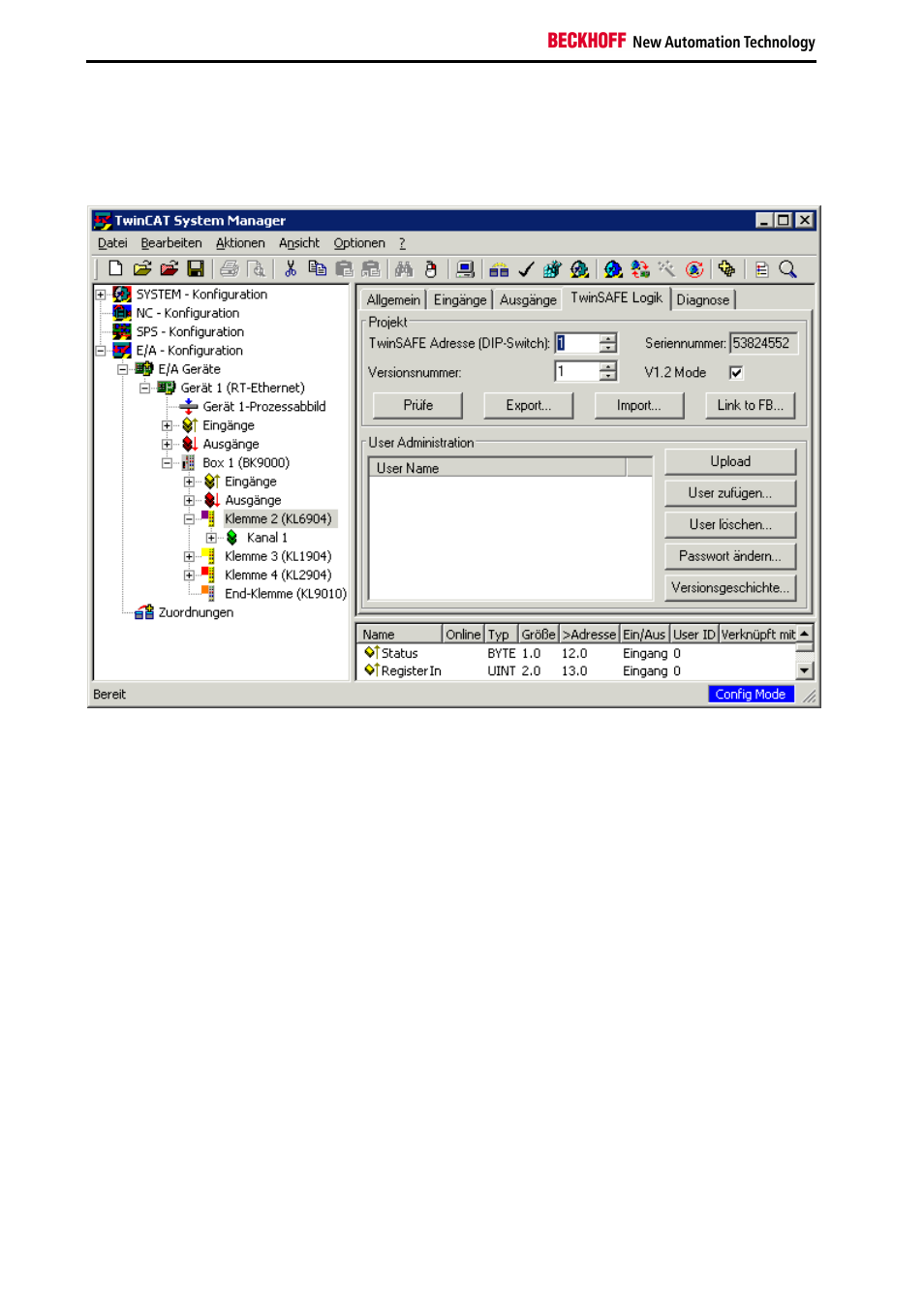924x1308 pixels.
Task: Click the Zuordnungen mapping icon
Action: (144, 612)
